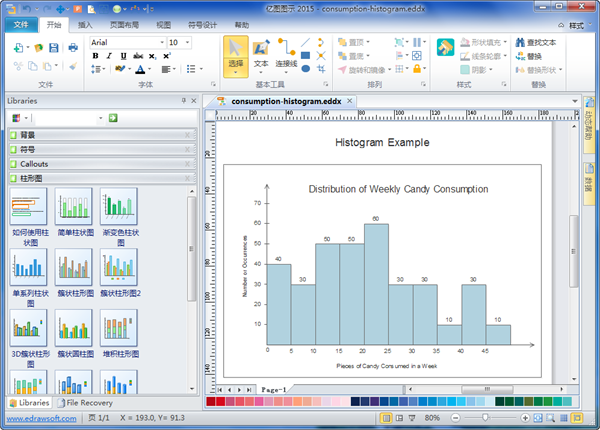The image size is (600, 430).
Task: Open the File ribbon tab
Action: [x=21, y=25]
